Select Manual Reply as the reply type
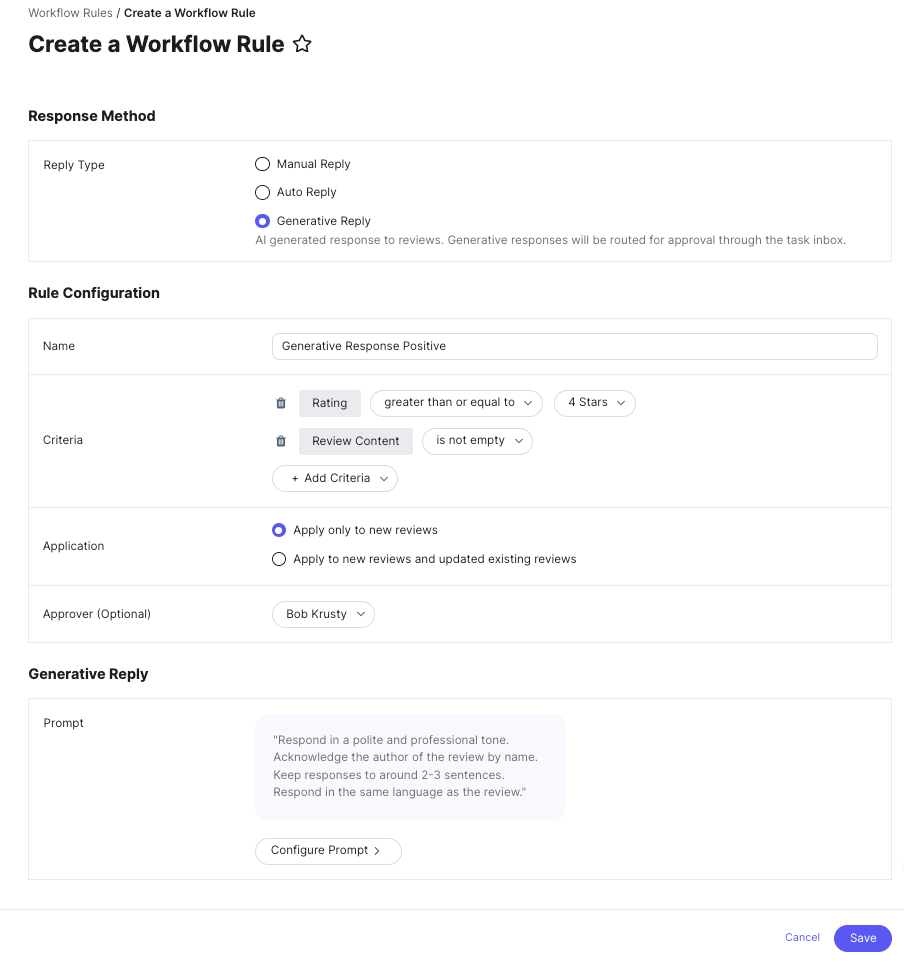The image size is (904, 962). tap(262, 163)
